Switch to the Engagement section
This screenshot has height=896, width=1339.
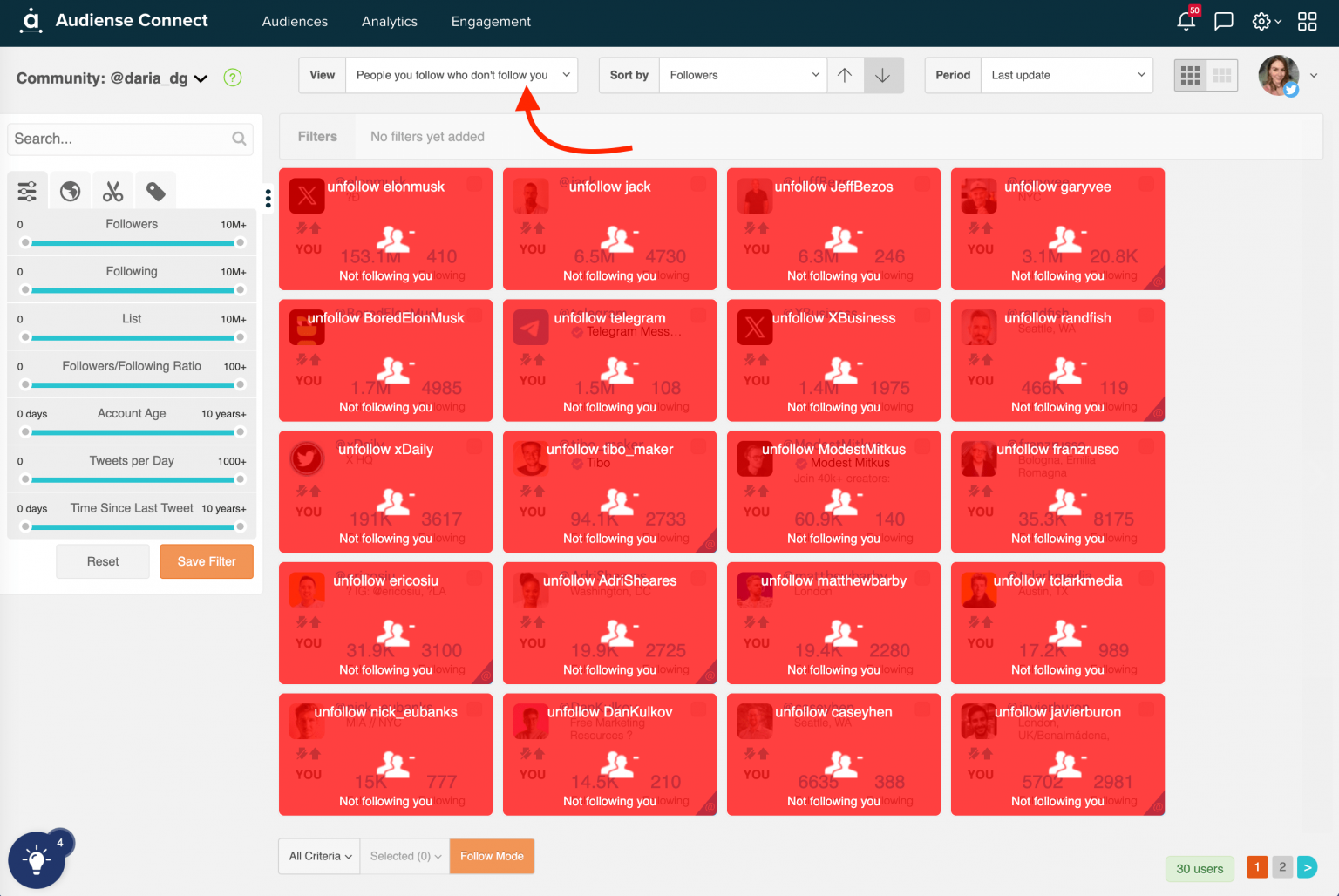pyautogui.click(x=491, y=21)
